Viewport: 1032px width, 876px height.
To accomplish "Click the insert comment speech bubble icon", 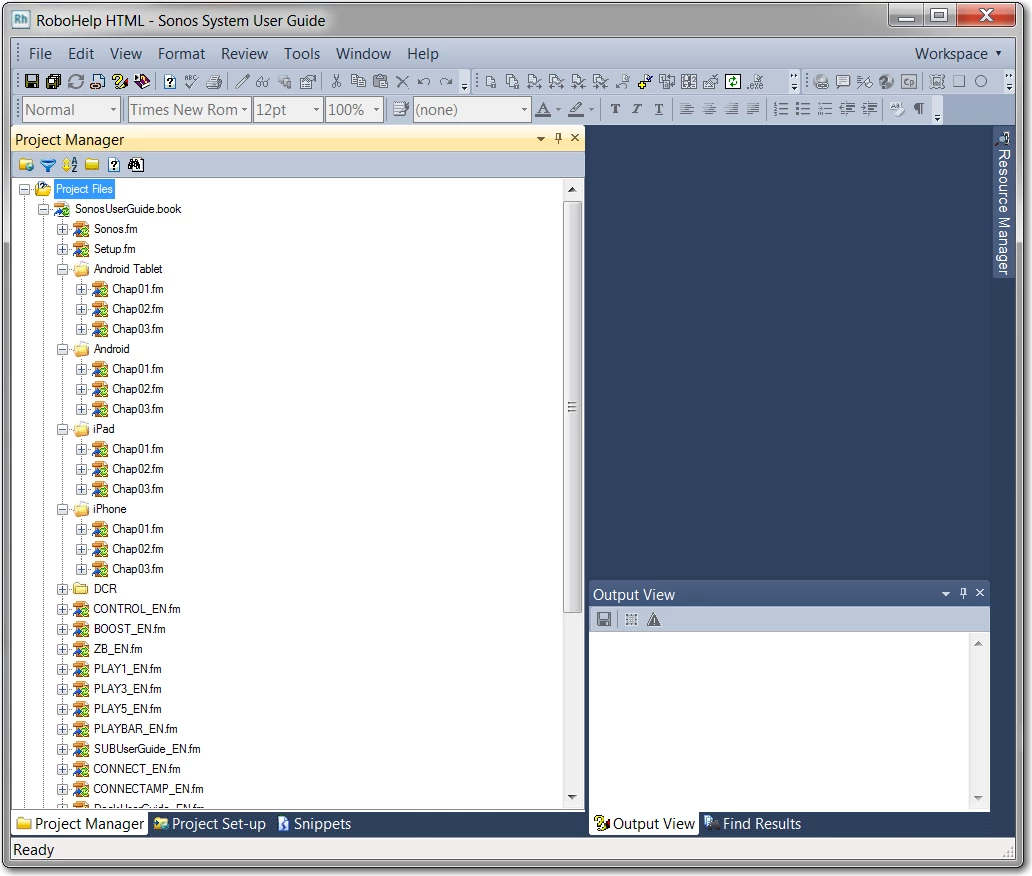I will 842,82.
